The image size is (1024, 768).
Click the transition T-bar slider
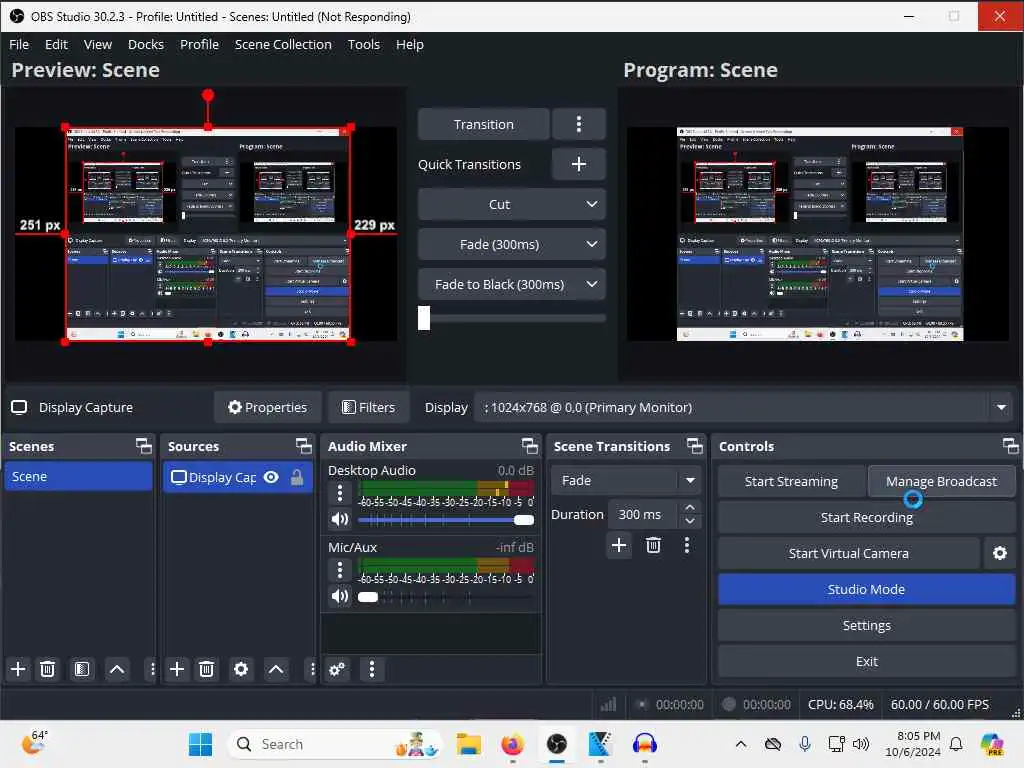coord(512,318)
